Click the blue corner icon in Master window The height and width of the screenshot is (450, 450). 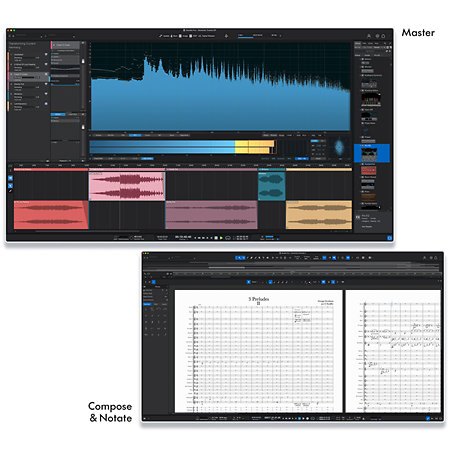pyautogui.click(x=389, y=238)
